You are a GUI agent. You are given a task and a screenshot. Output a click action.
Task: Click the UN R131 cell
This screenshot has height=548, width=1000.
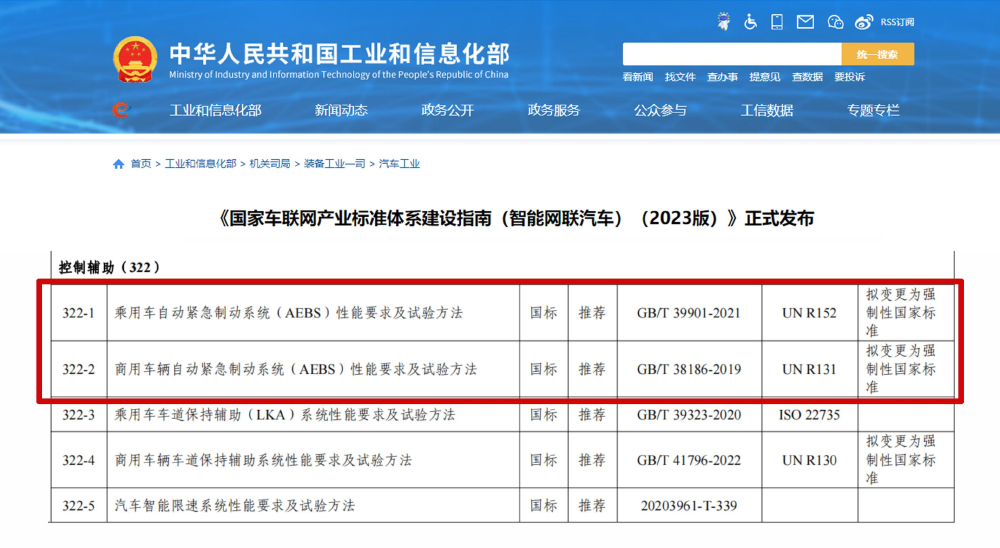click(x=809, y=369)
